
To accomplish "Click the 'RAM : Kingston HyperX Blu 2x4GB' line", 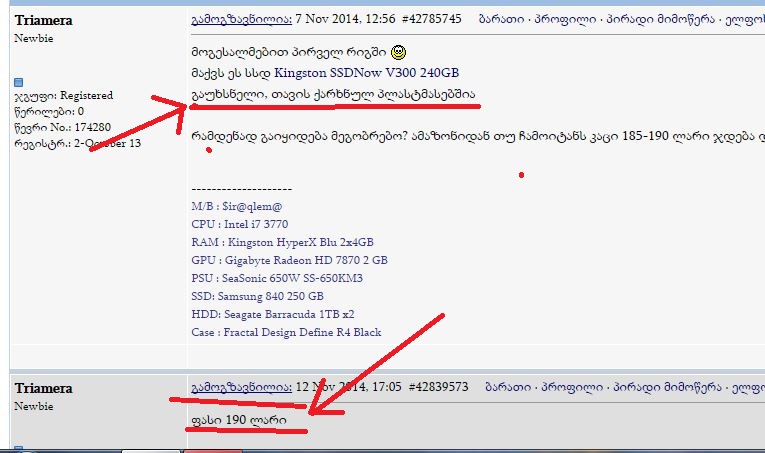I will (x=282, y=242).
